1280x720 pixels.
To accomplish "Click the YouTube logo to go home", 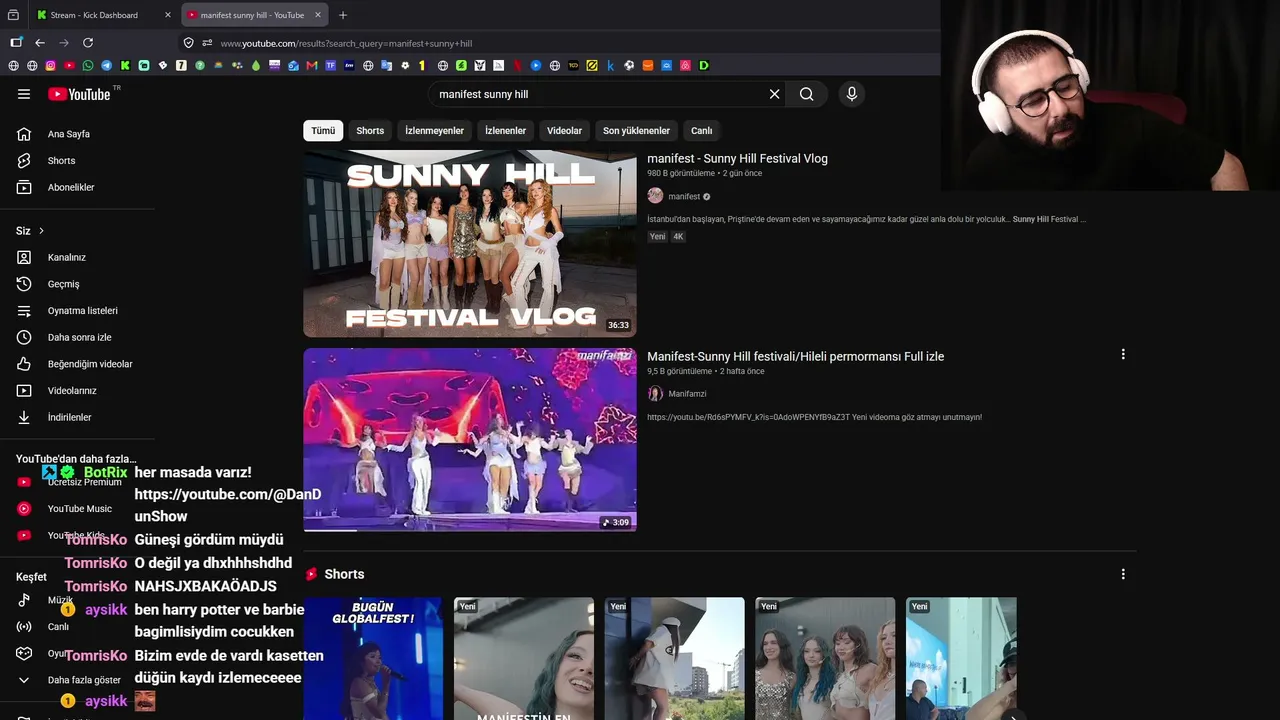I will [x=79, y=94].
